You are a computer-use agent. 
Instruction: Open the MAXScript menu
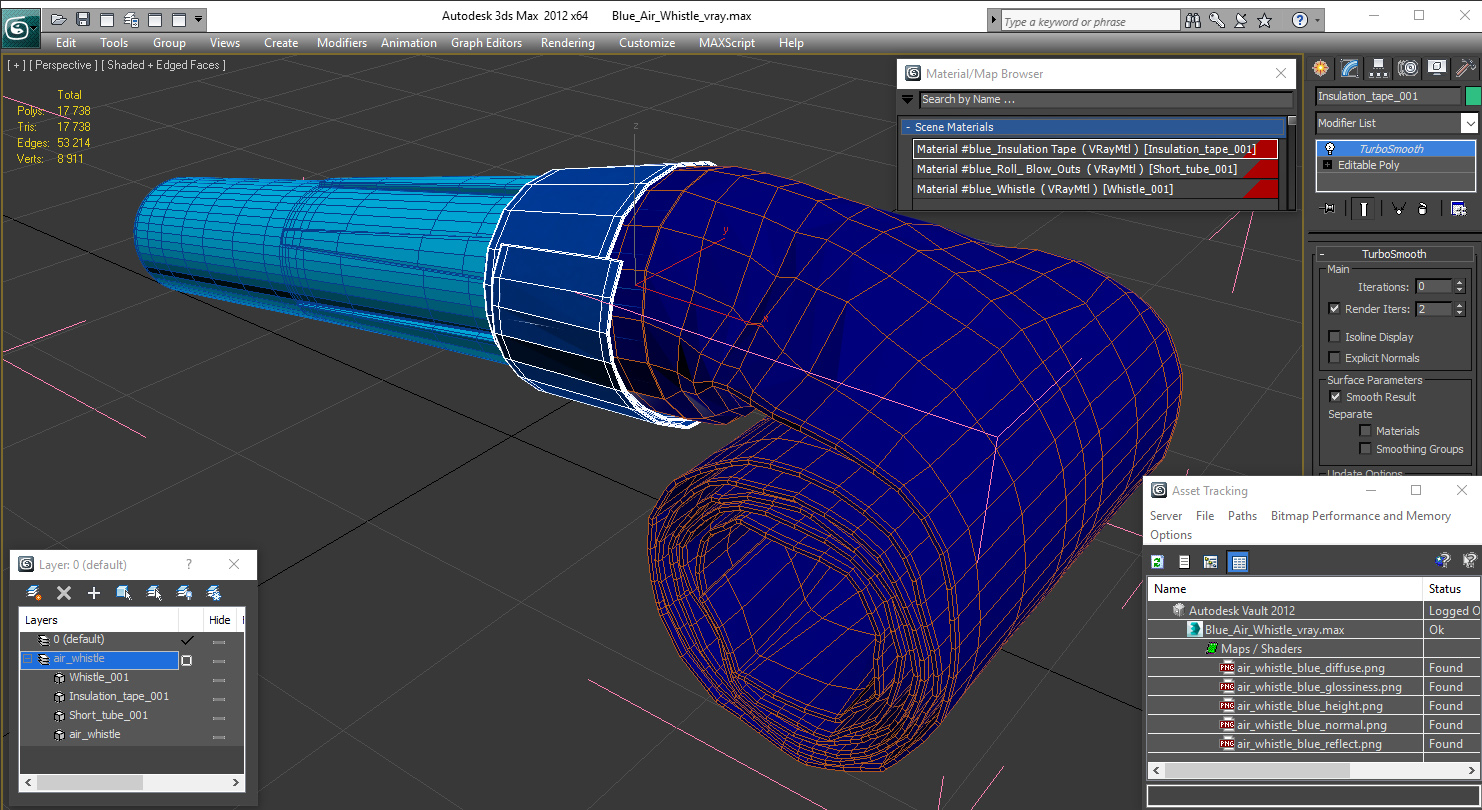728,43
